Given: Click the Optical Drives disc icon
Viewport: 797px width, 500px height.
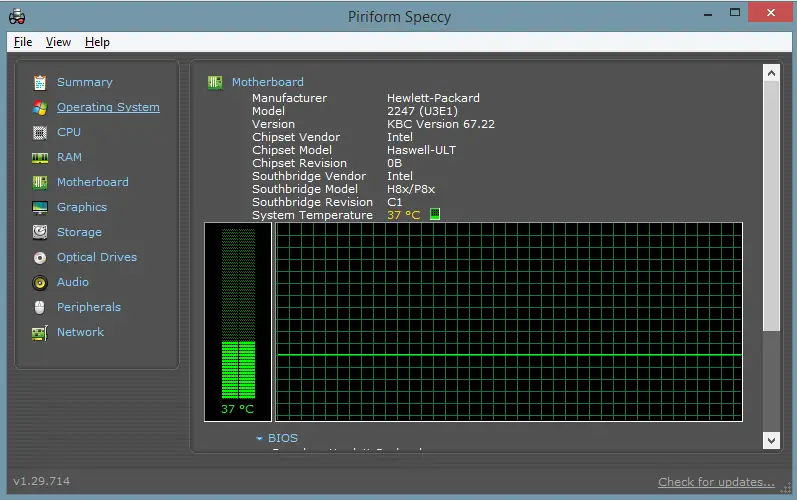Looking at the screenshot, I should tap(40, 258).
